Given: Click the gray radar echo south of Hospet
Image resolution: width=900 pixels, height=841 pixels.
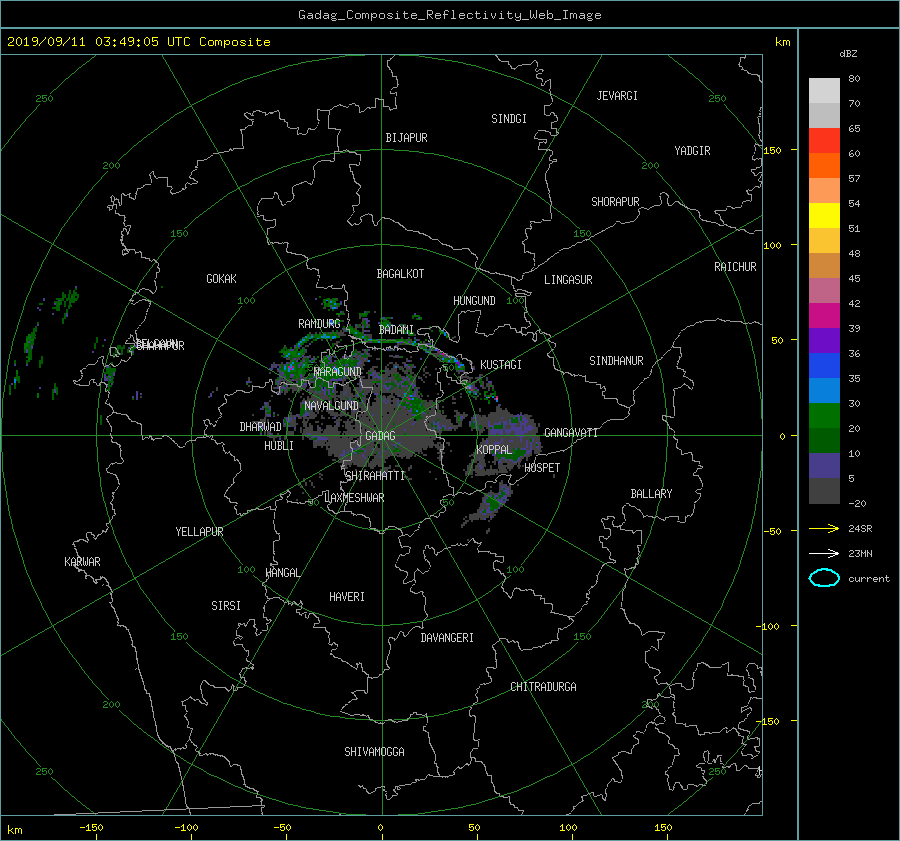Looking at the screenshot, I should click(488, 505).
